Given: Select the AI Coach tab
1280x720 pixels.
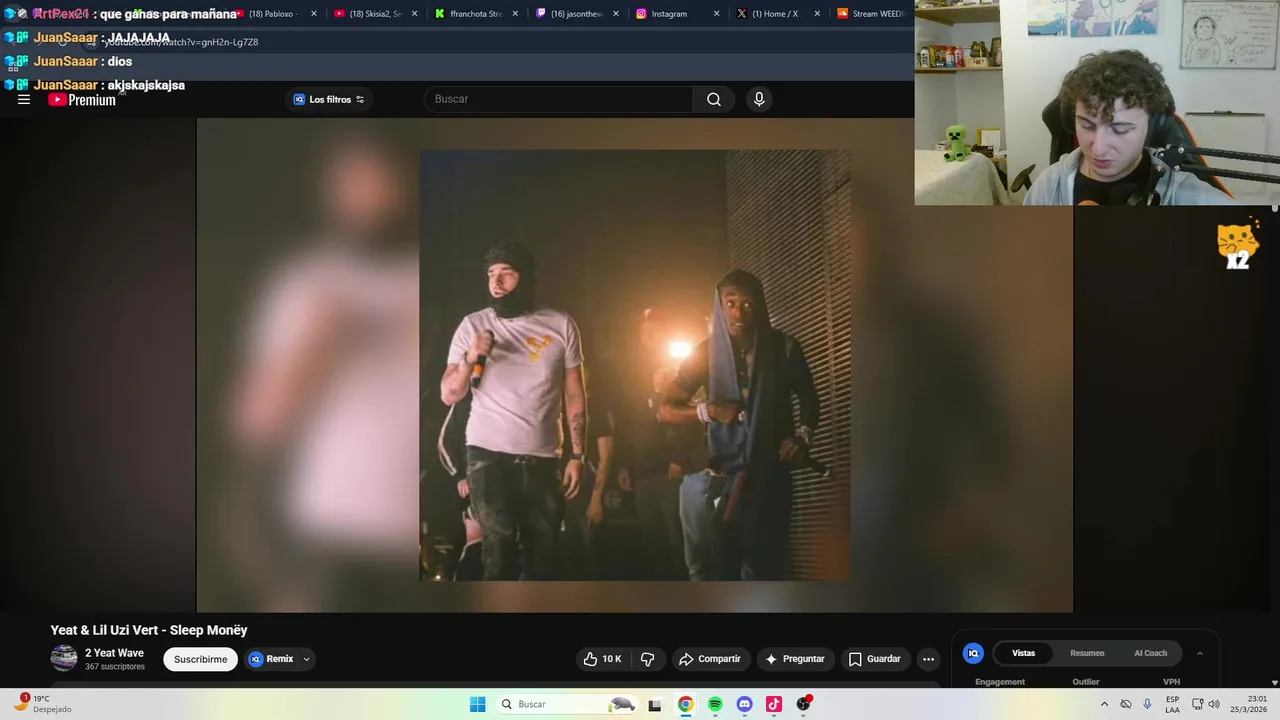Looking at the screenshot, I should click(x=1150, y=653).
